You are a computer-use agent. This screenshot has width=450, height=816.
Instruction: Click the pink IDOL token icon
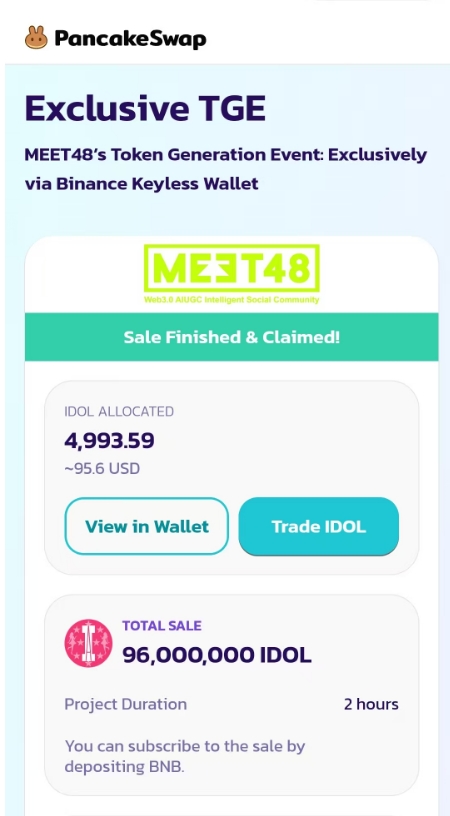pyautogui.click(x=88, y=643)
